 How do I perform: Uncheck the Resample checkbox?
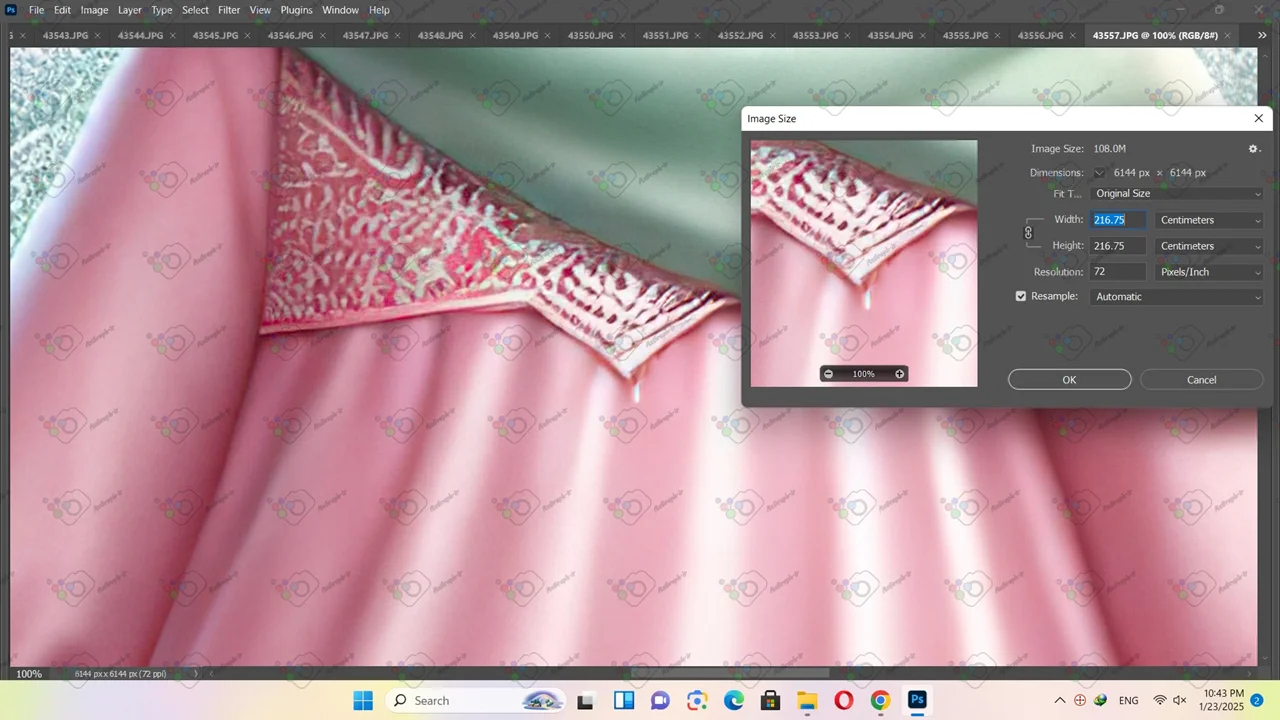click(1021, 297)
